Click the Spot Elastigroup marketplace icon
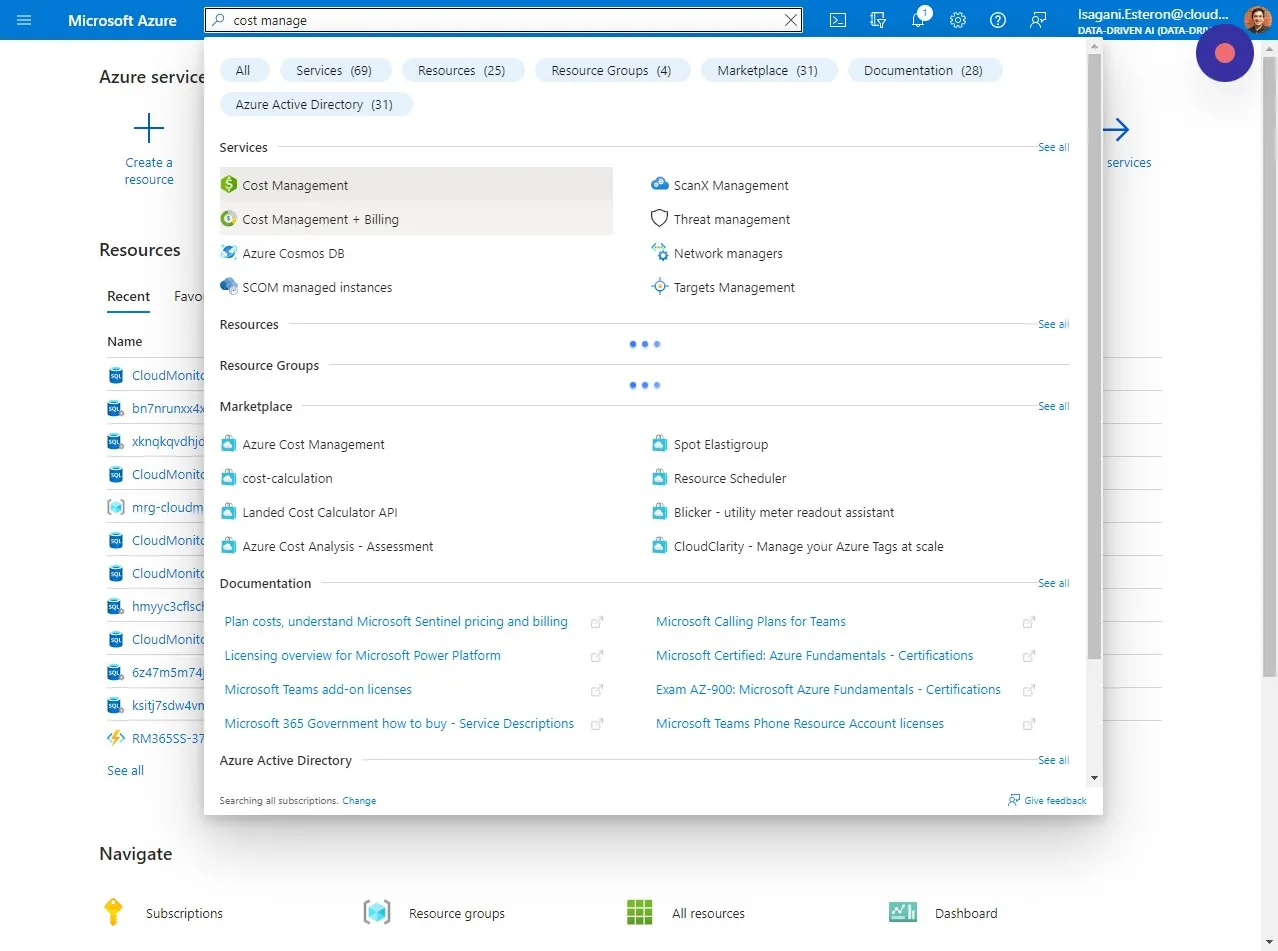 659,444
